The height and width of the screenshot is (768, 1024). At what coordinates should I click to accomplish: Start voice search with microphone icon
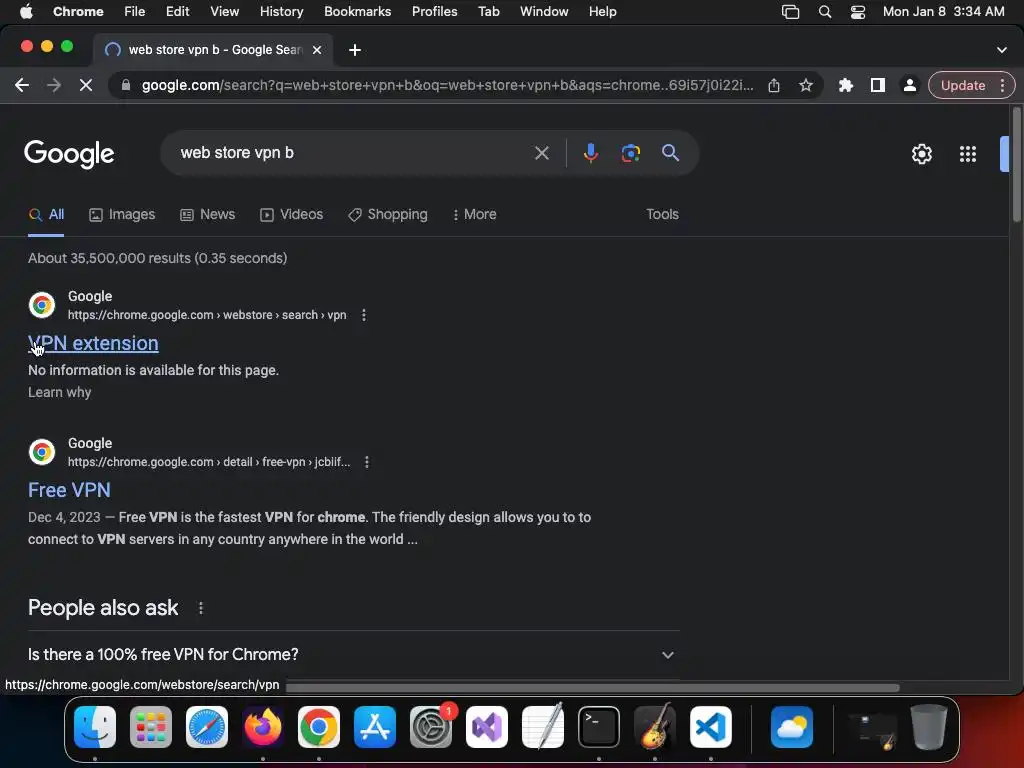[590, 153]
